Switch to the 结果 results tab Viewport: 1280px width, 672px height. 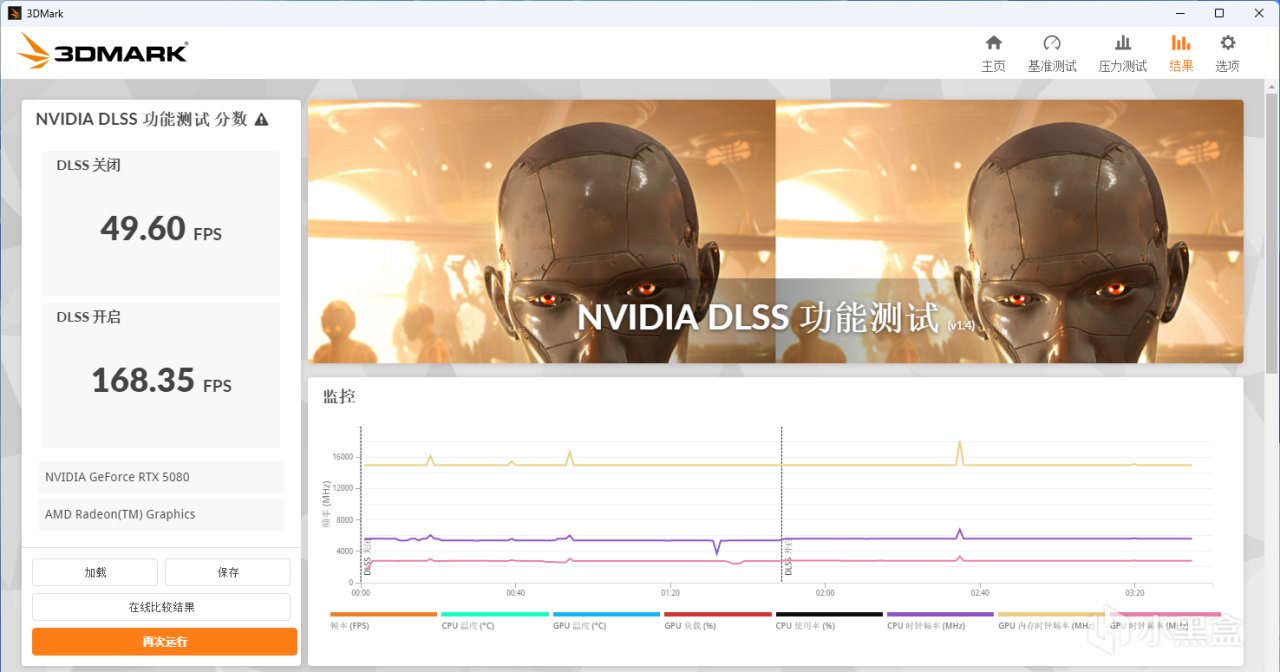(x=1181, y=54)
